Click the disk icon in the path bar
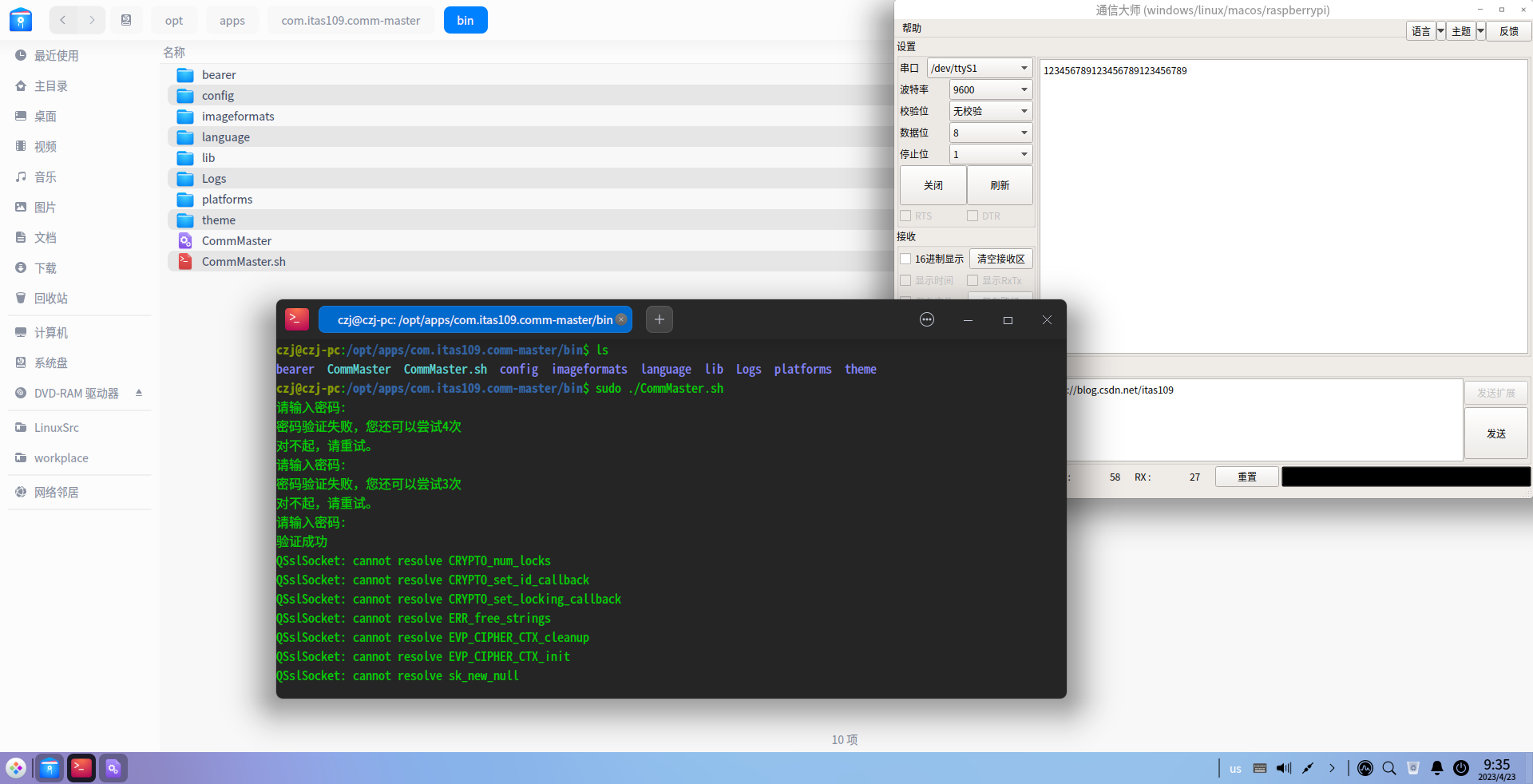 click(x=126, y=20)
